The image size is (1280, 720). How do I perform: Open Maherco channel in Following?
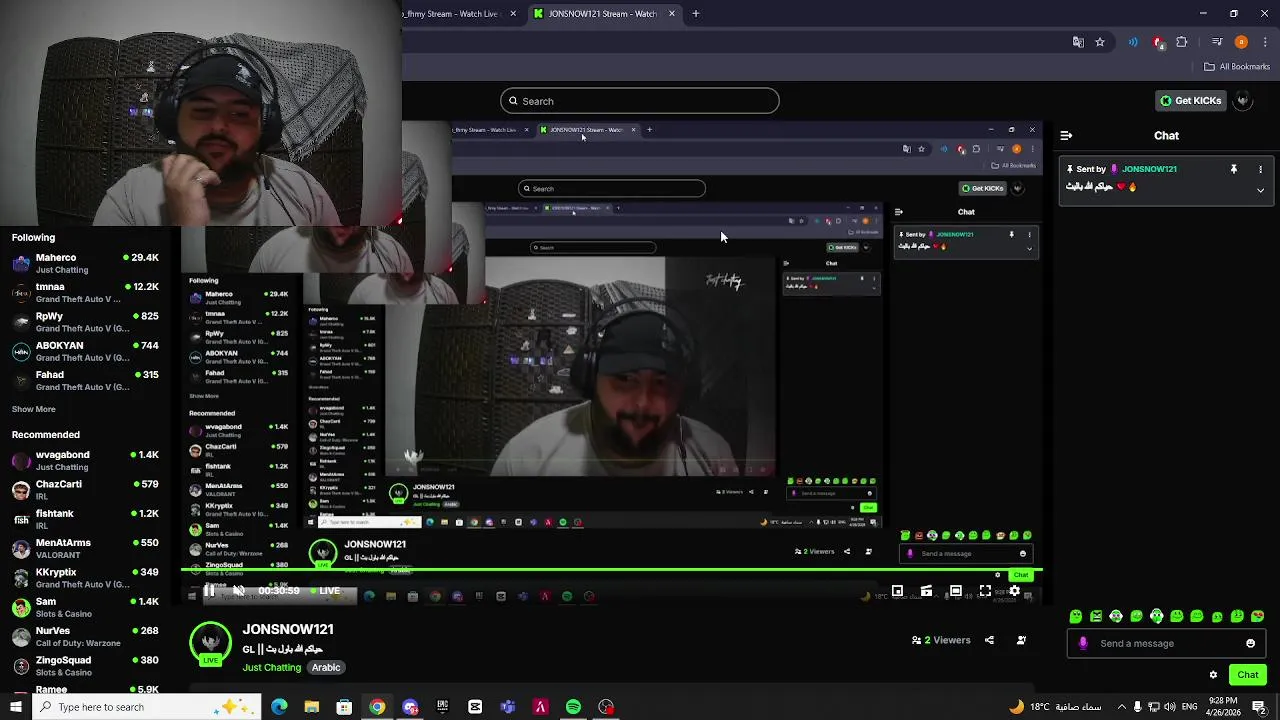click(85, 263)
